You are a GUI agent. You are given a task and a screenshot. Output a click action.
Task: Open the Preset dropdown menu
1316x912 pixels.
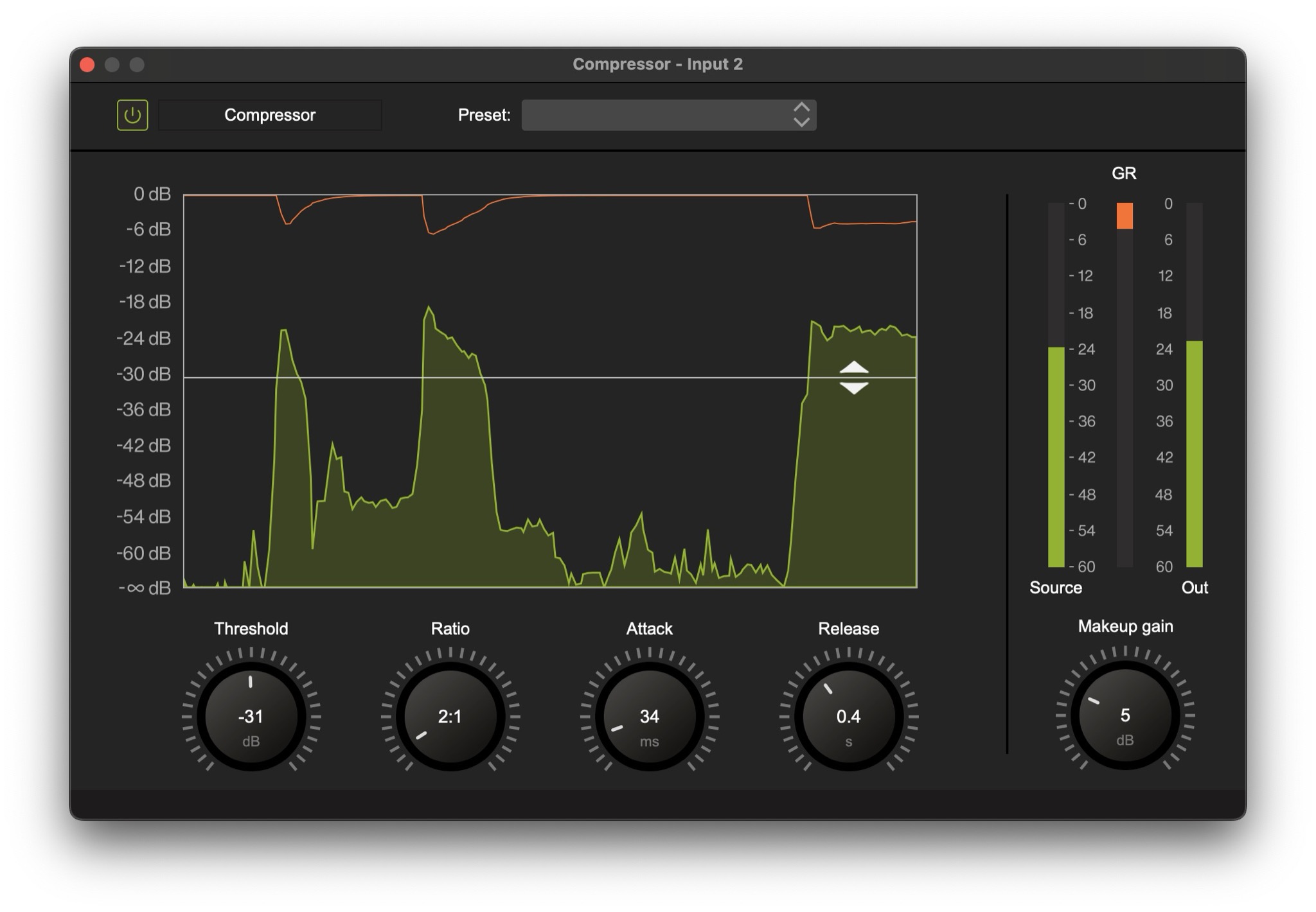click(x=668, y=115)
